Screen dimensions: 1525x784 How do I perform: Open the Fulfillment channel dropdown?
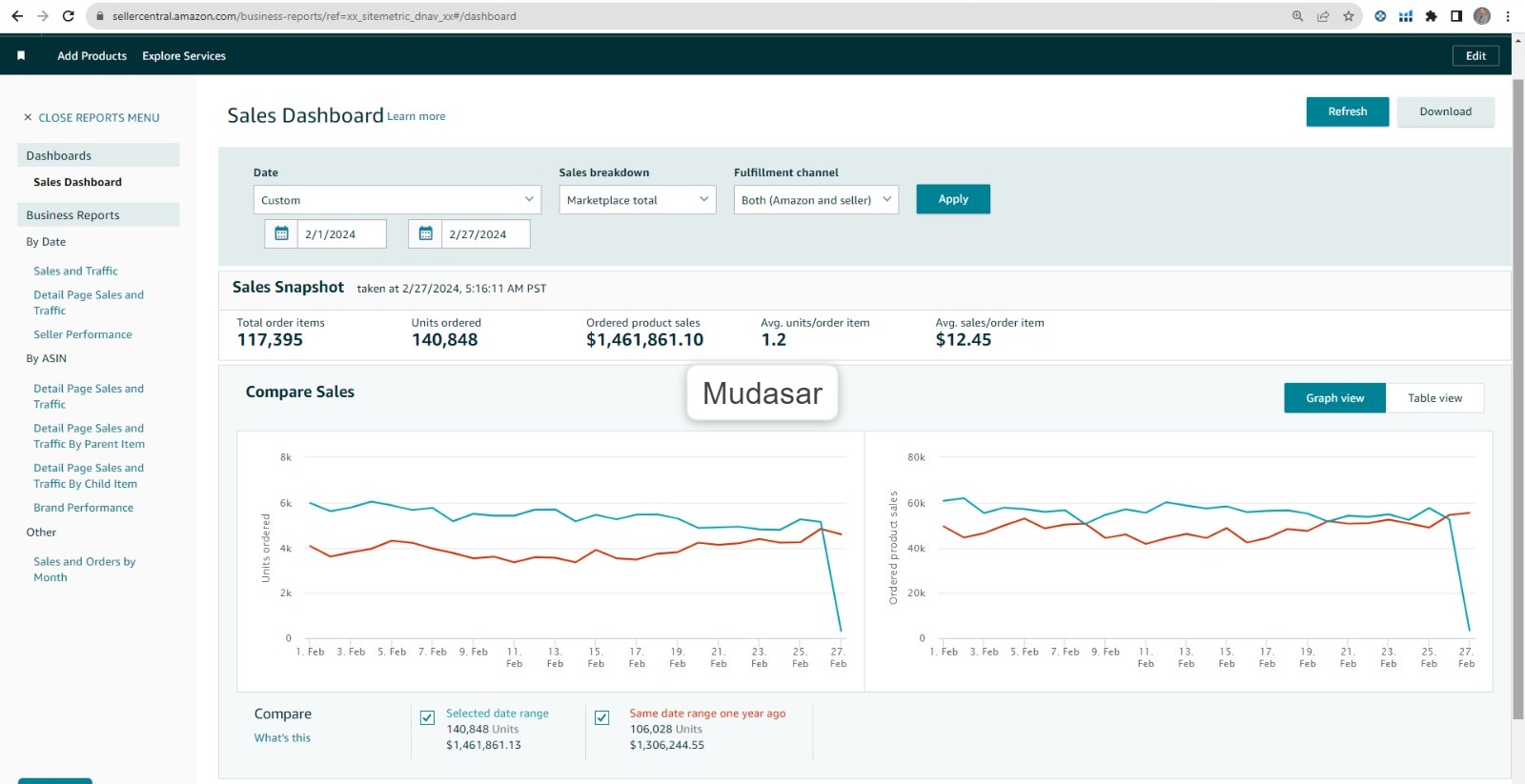pyautogui.click(x=816, y=200)
